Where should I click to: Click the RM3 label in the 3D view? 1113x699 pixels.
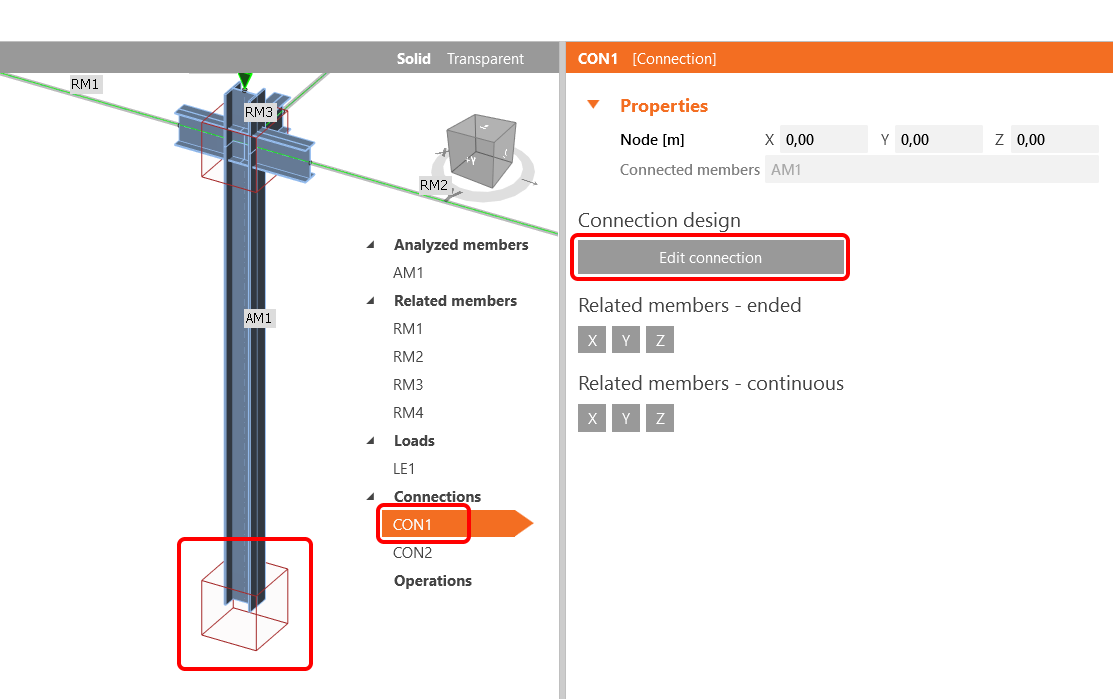coord(259,112)
